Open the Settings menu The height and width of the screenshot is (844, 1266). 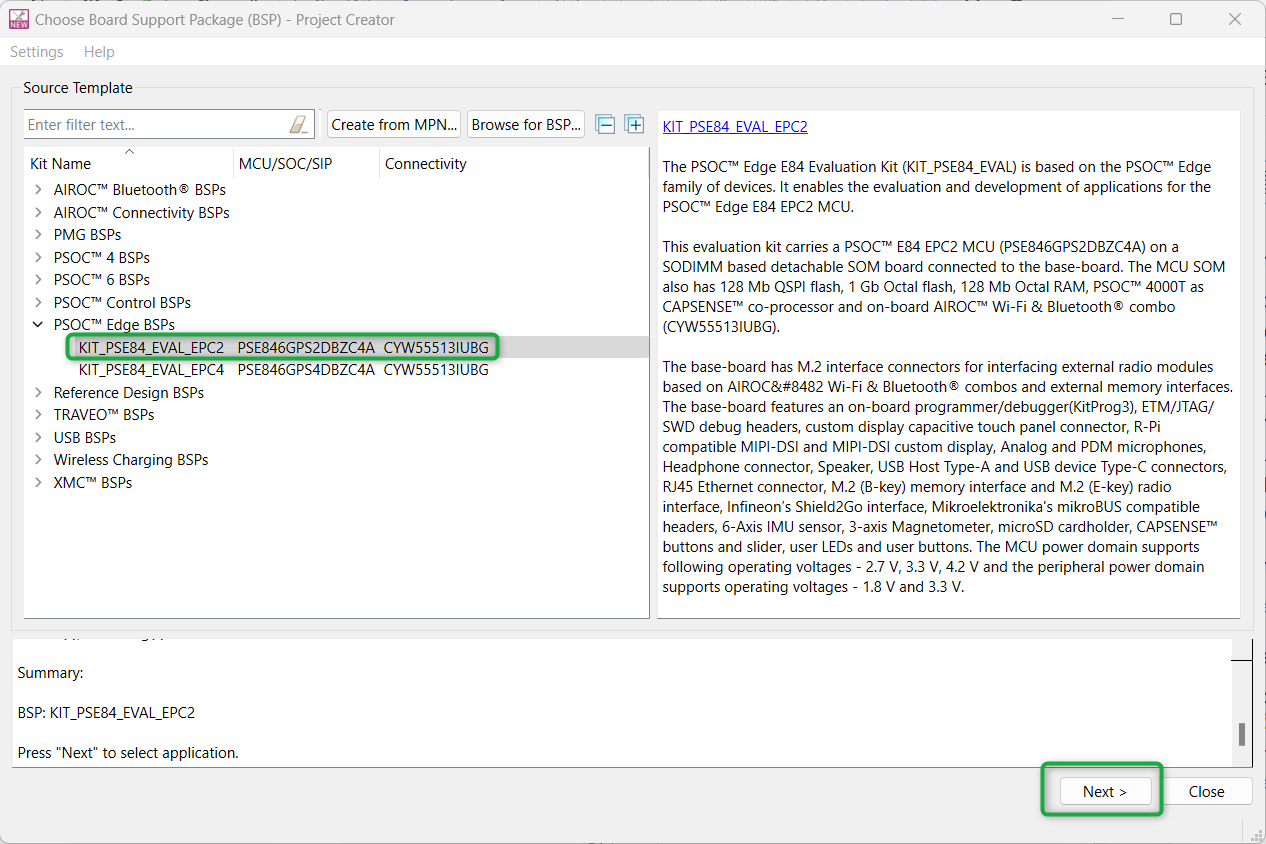(x=37, y=52)
